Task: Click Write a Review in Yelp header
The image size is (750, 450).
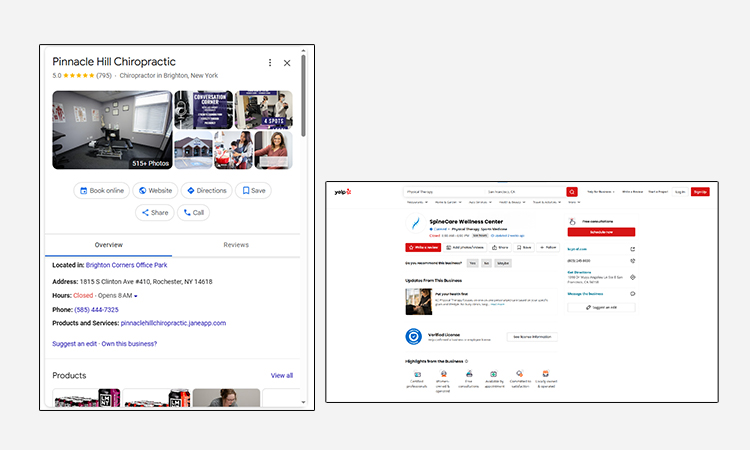Action: [632, 192]
